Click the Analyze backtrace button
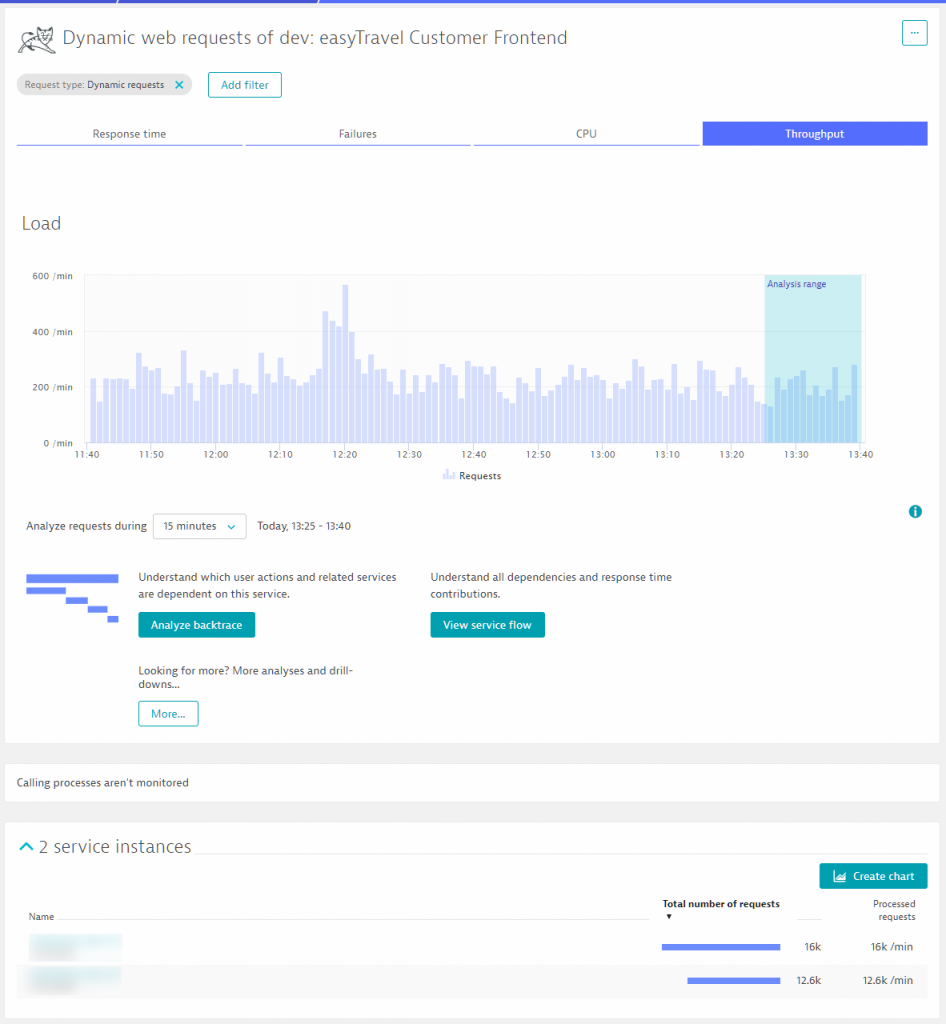The image size is (946, 1024). 197,625
